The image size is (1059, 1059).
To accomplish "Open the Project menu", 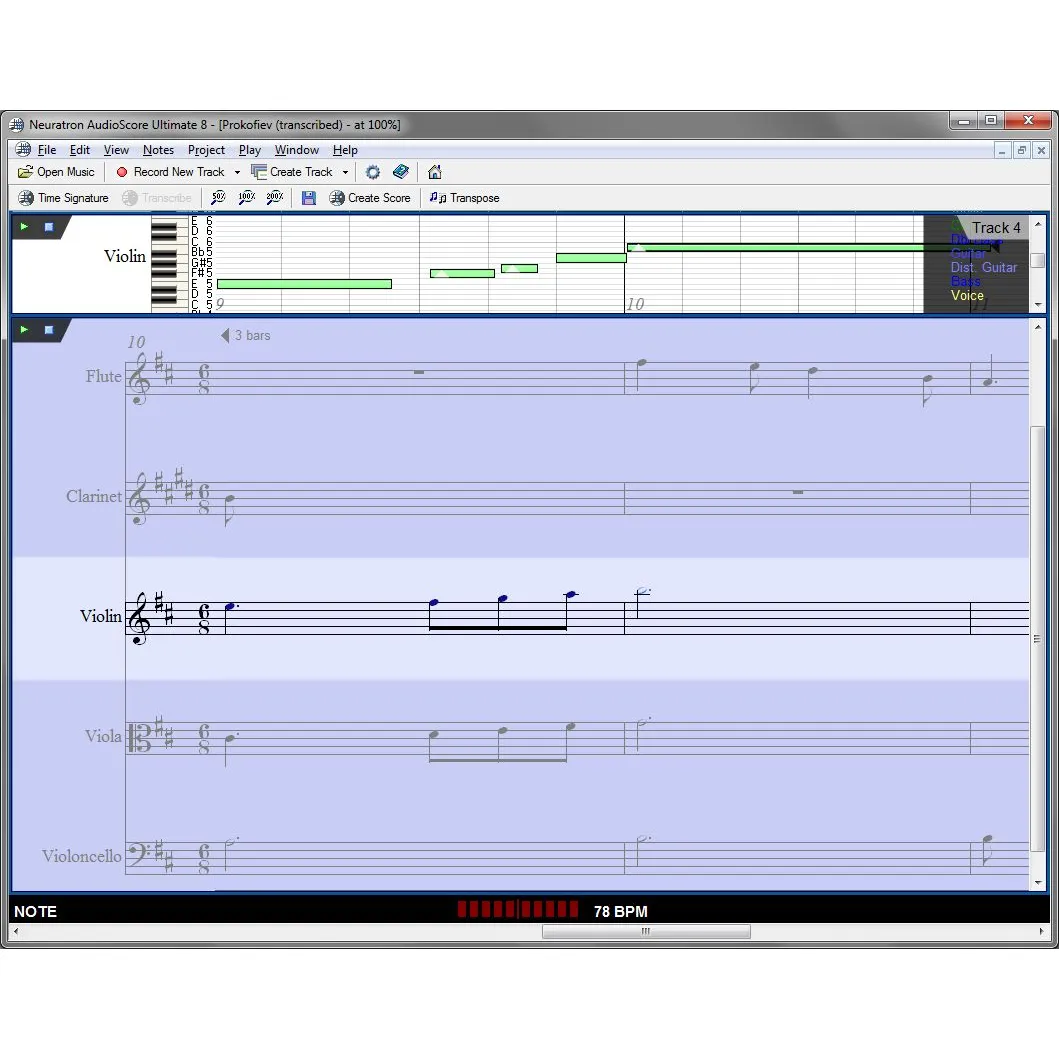I will tap(206, 150).
